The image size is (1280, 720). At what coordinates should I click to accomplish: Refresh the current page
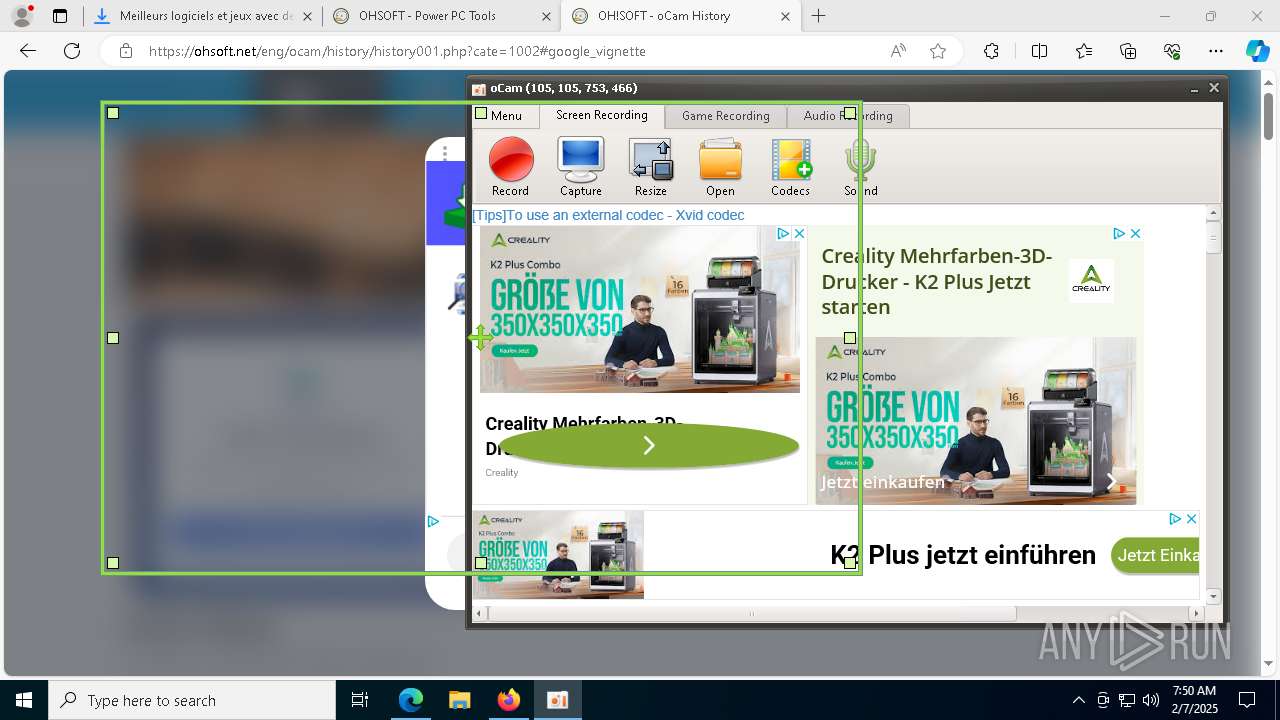[72, 51]
